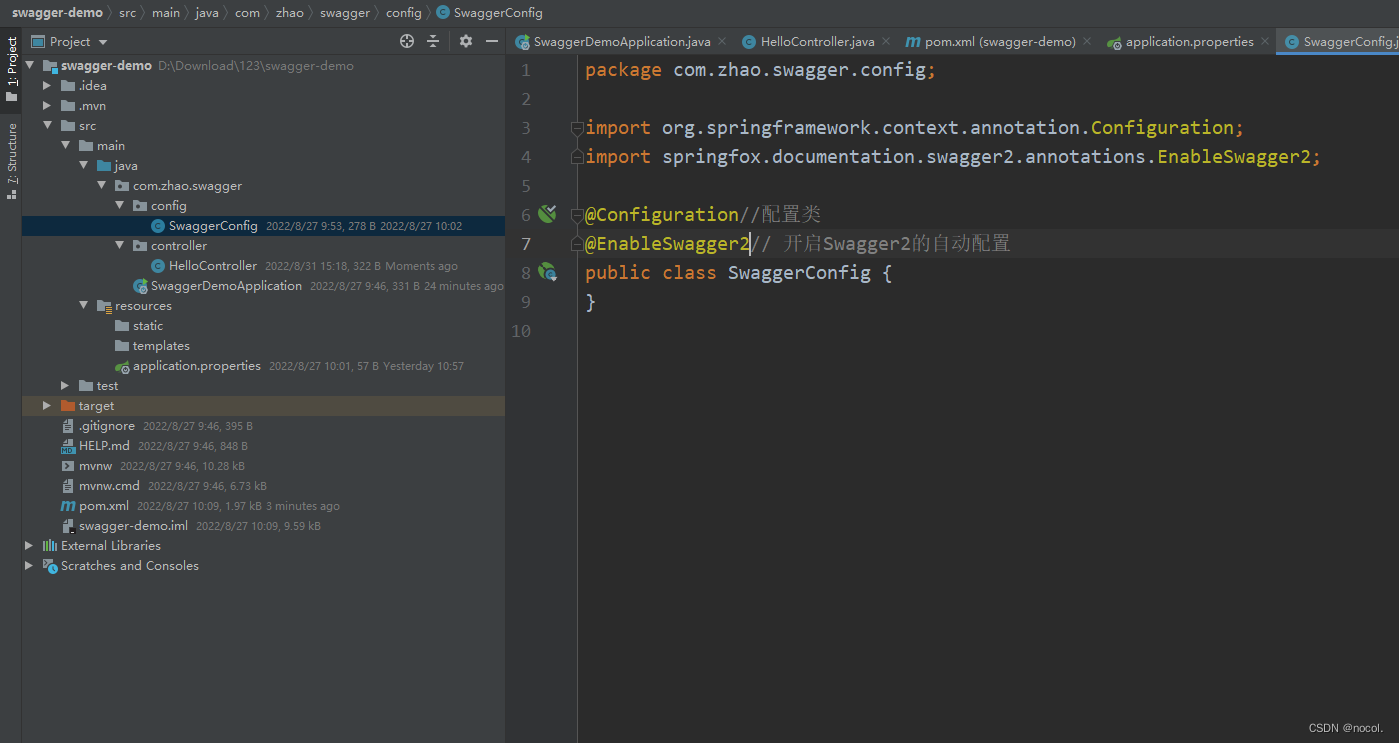Image resolution: width=1399 pixels, height=743 pixels.
Task: Select SwaggerConfig class in project tree
Action: pyautogui.click(x=213, y=226)
